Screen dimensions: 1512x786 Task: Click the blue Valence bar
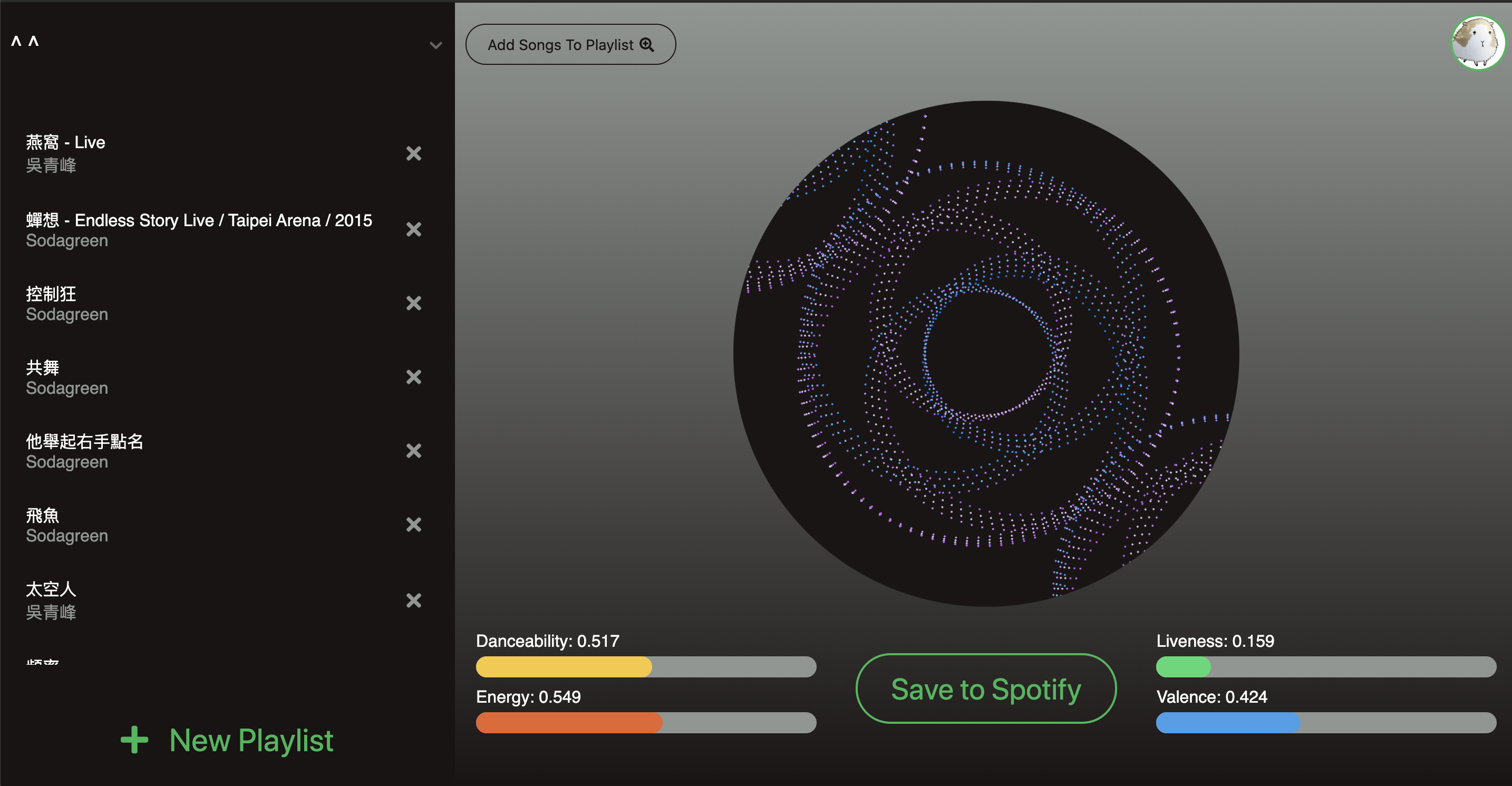coord(1227,723)
